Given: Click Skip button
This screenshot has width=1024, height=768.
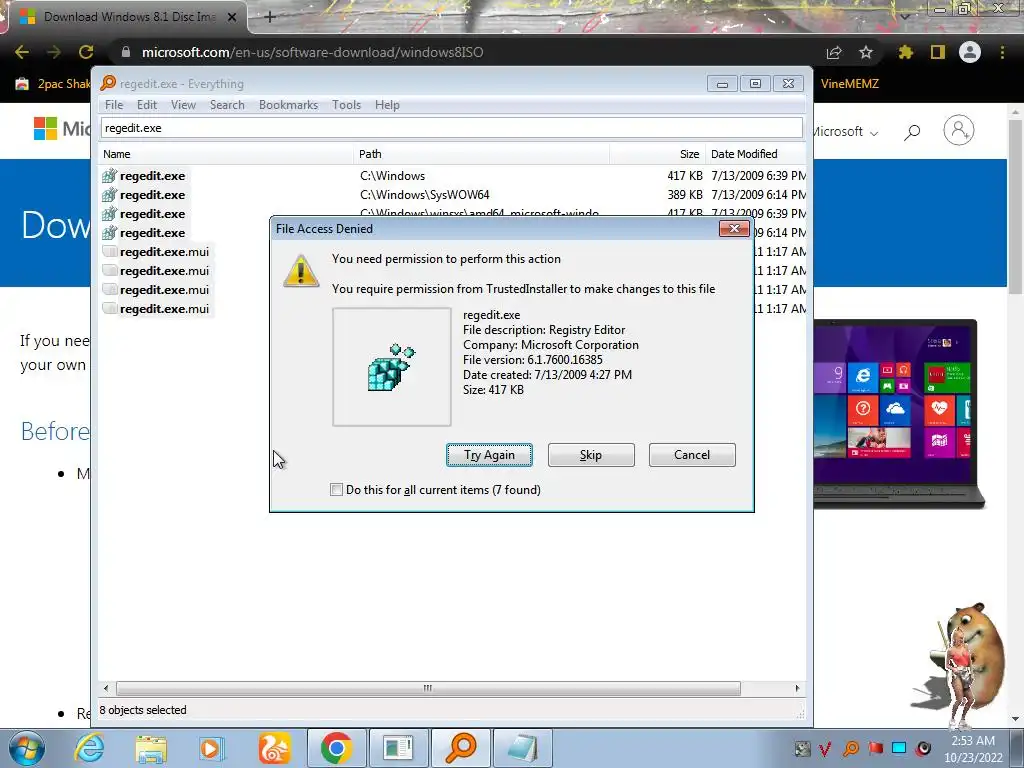Looking at the screenshot, I should [591, 455].
